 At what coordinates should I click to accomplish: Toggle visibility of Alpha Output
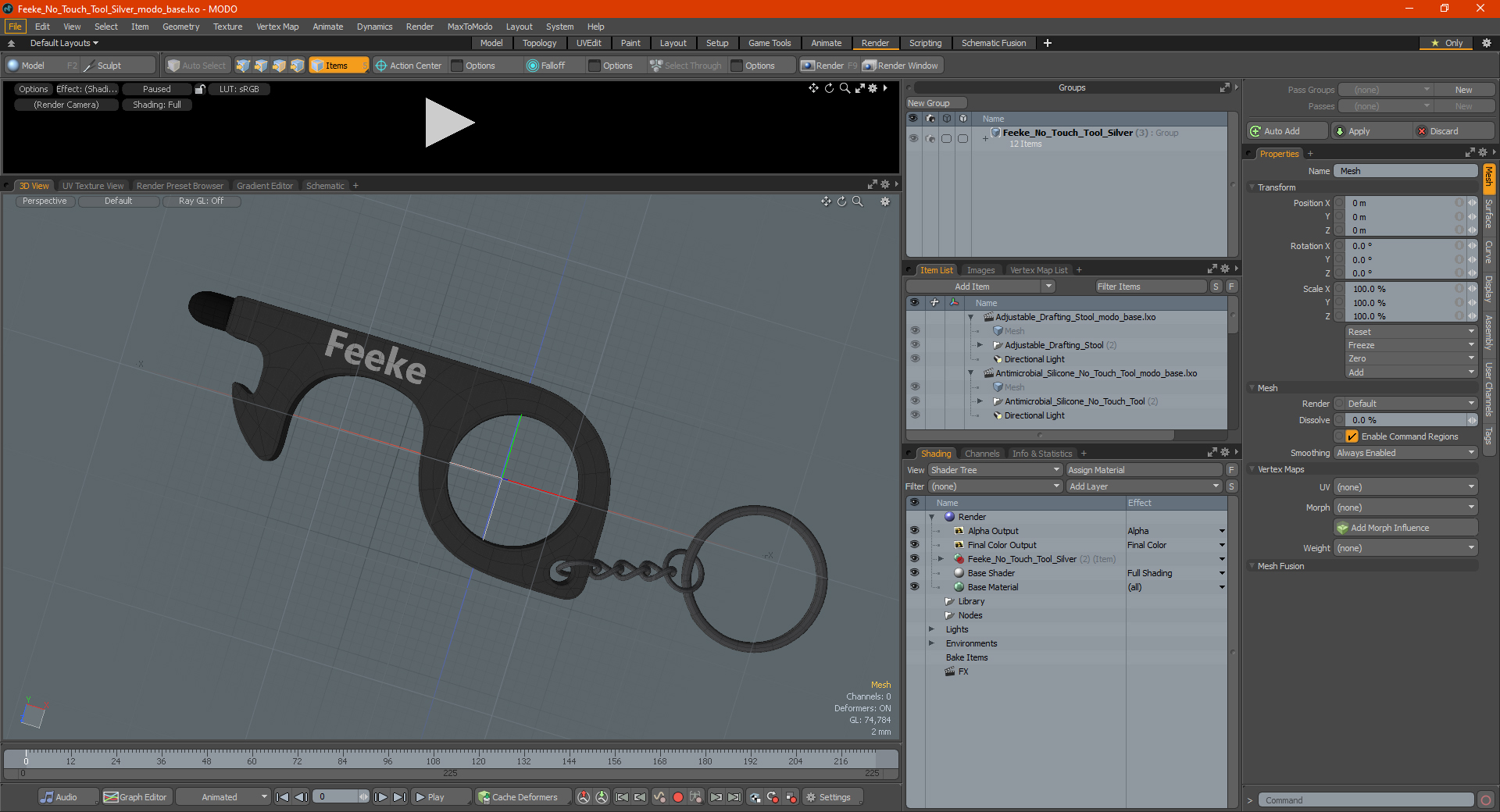click(x=914, y=531)
